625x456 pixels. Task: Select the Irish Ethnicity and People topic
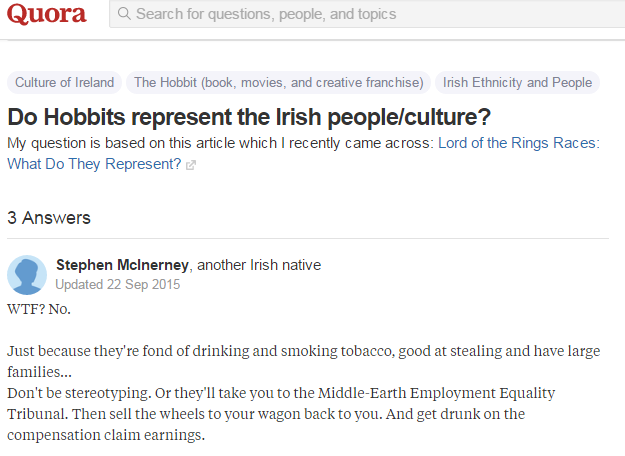[517, 83]
